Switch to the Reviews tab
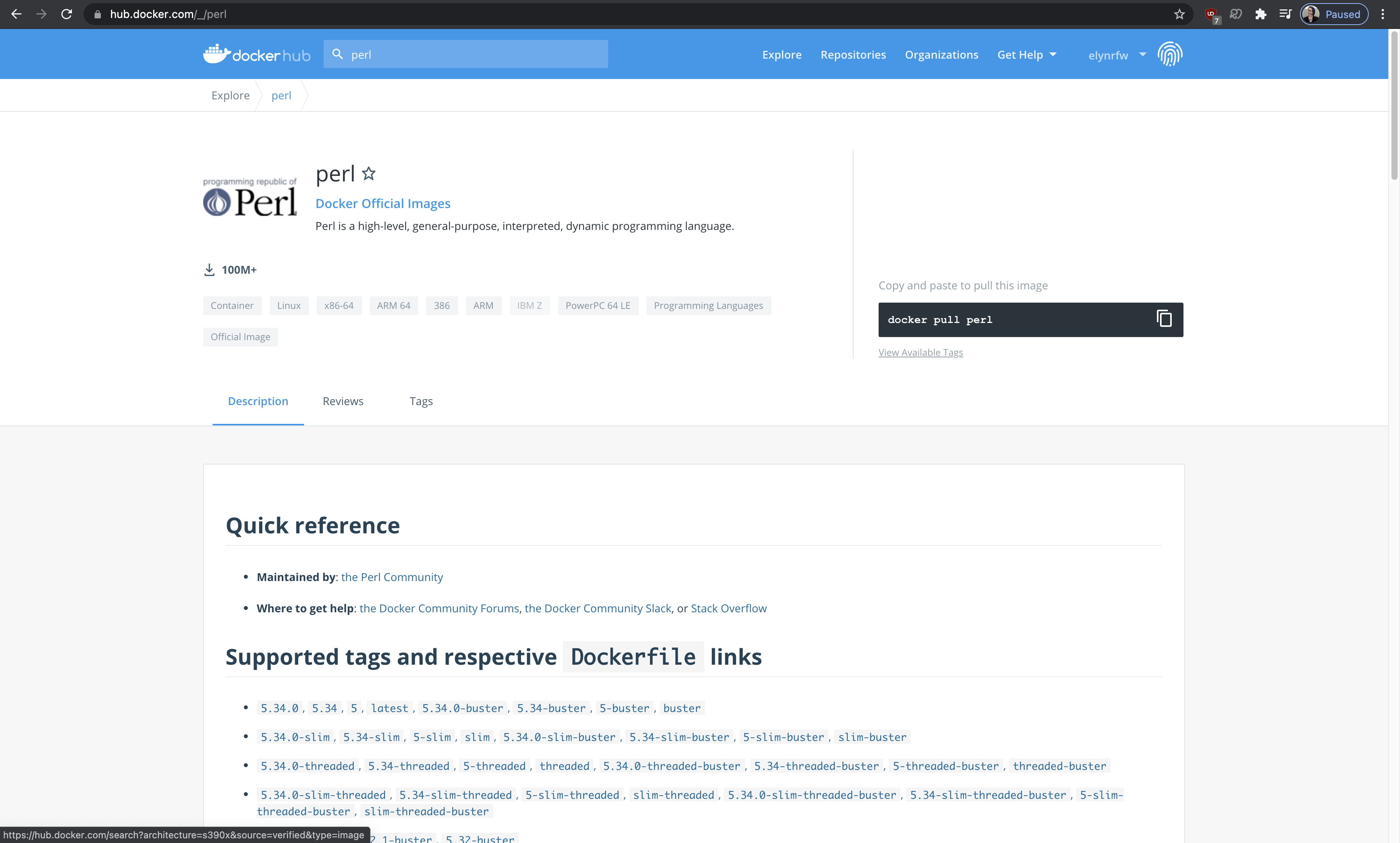The image size is (1400, 843). pyautogui.click(x=343, y=401)
